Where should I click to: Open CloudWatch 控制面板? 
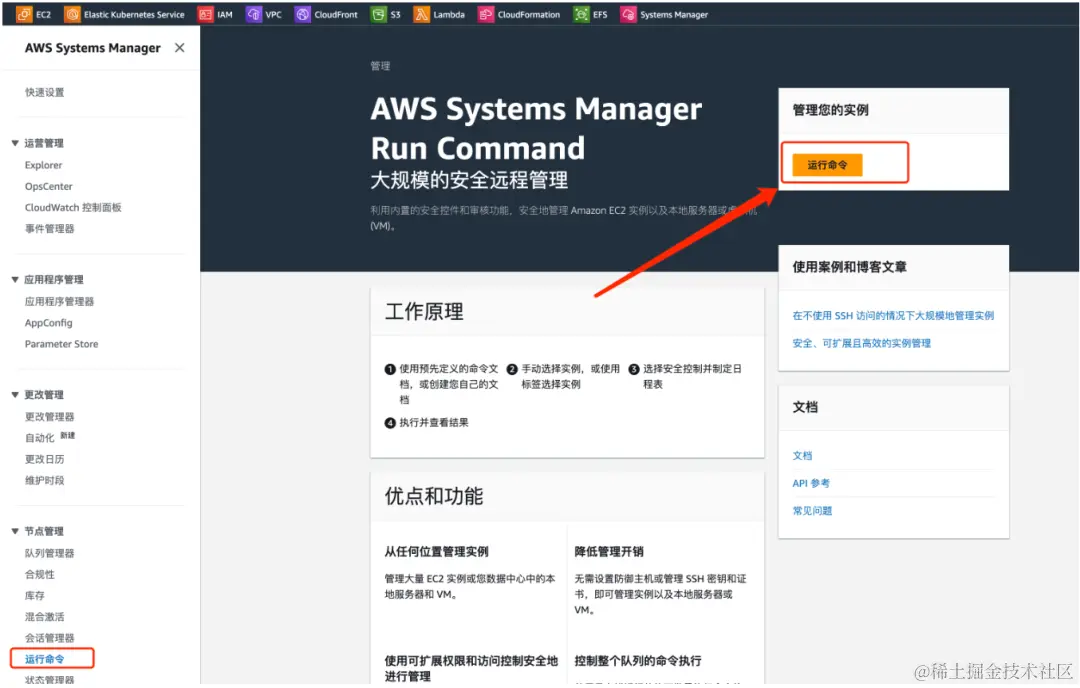pyautogui.click(x=73, y=207)
